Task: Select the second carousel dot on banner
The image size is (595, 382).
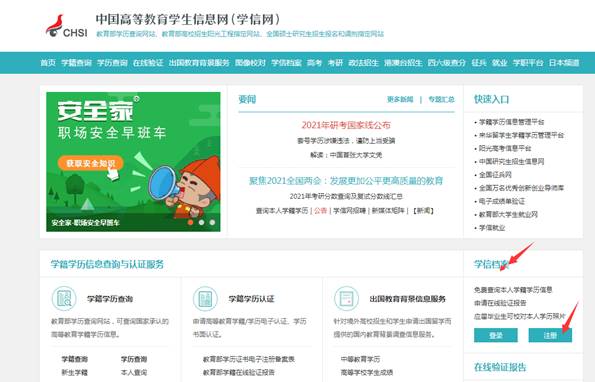Action: point(201,222)
